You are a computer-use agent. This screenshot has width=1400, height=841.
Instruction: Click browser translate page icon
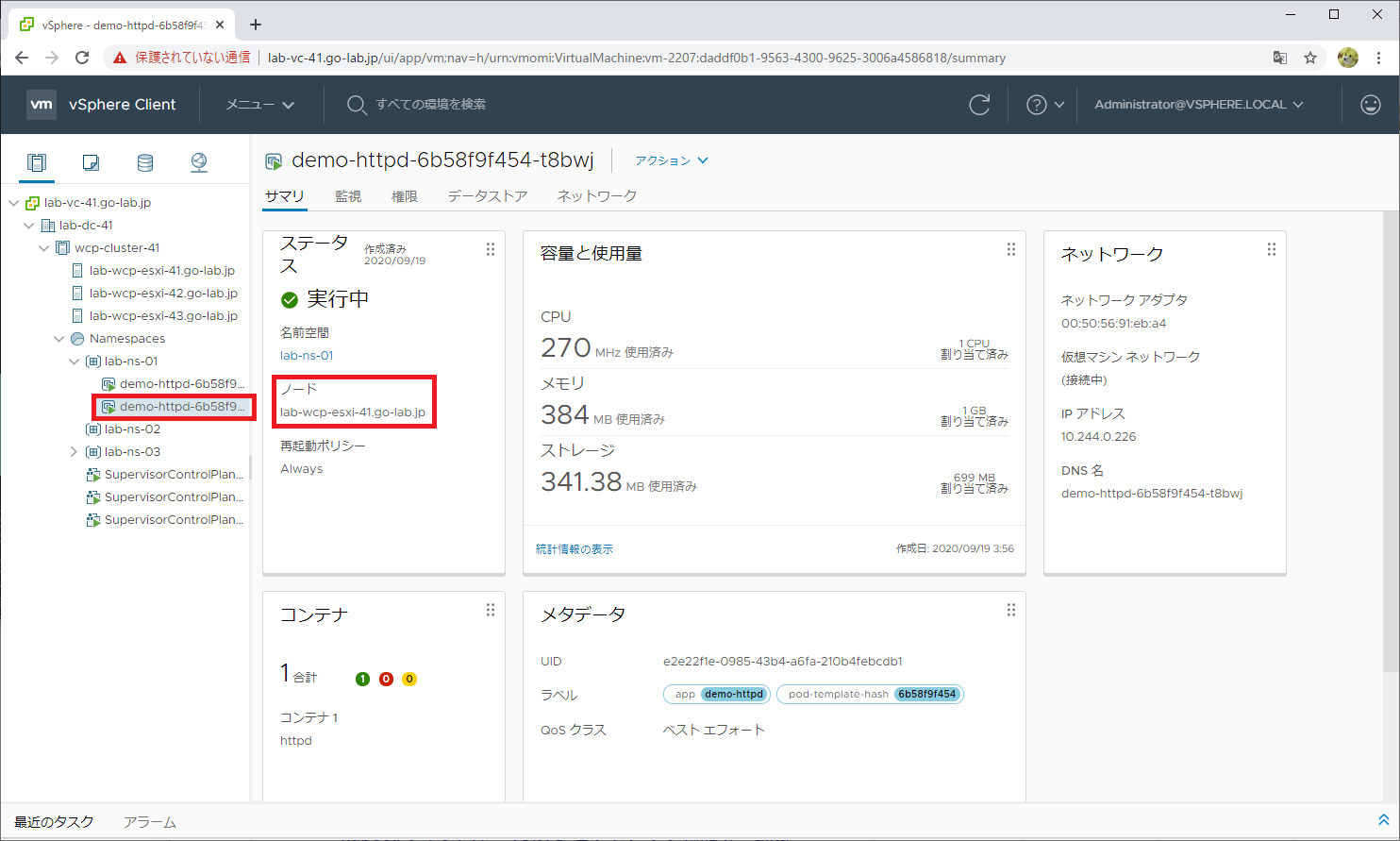tap(1280, 58)
